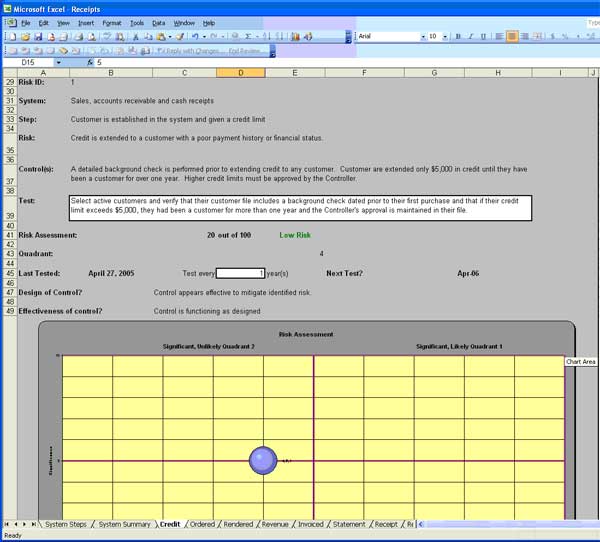Switch to the Statement sheet tab
600x542 pixels.
tap(349, 524)
